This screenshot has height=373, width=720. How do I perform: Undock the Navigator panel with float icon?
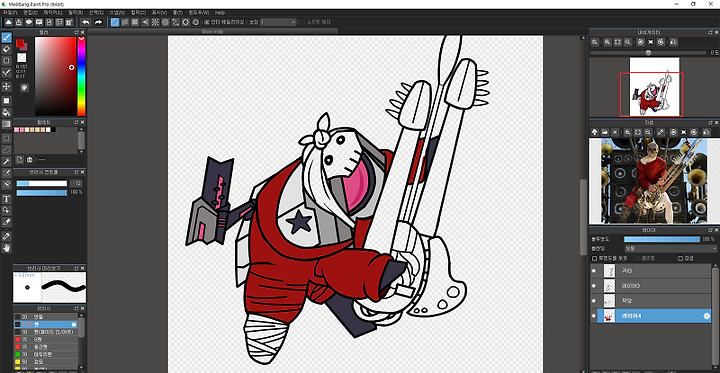pyautogui.click(x=710, y=32)
